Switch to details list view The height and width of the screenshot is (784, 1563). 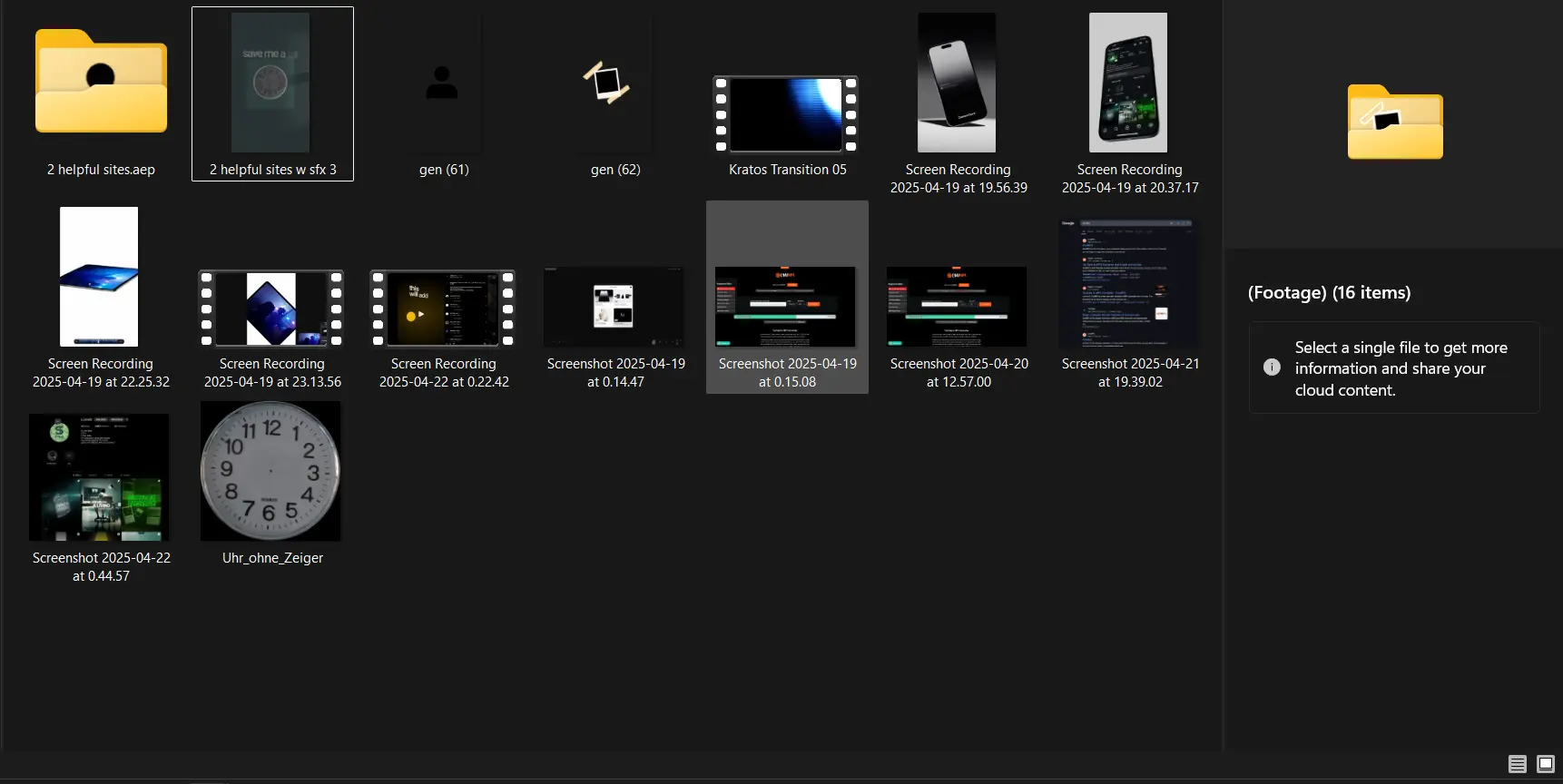click(1517, 764)
